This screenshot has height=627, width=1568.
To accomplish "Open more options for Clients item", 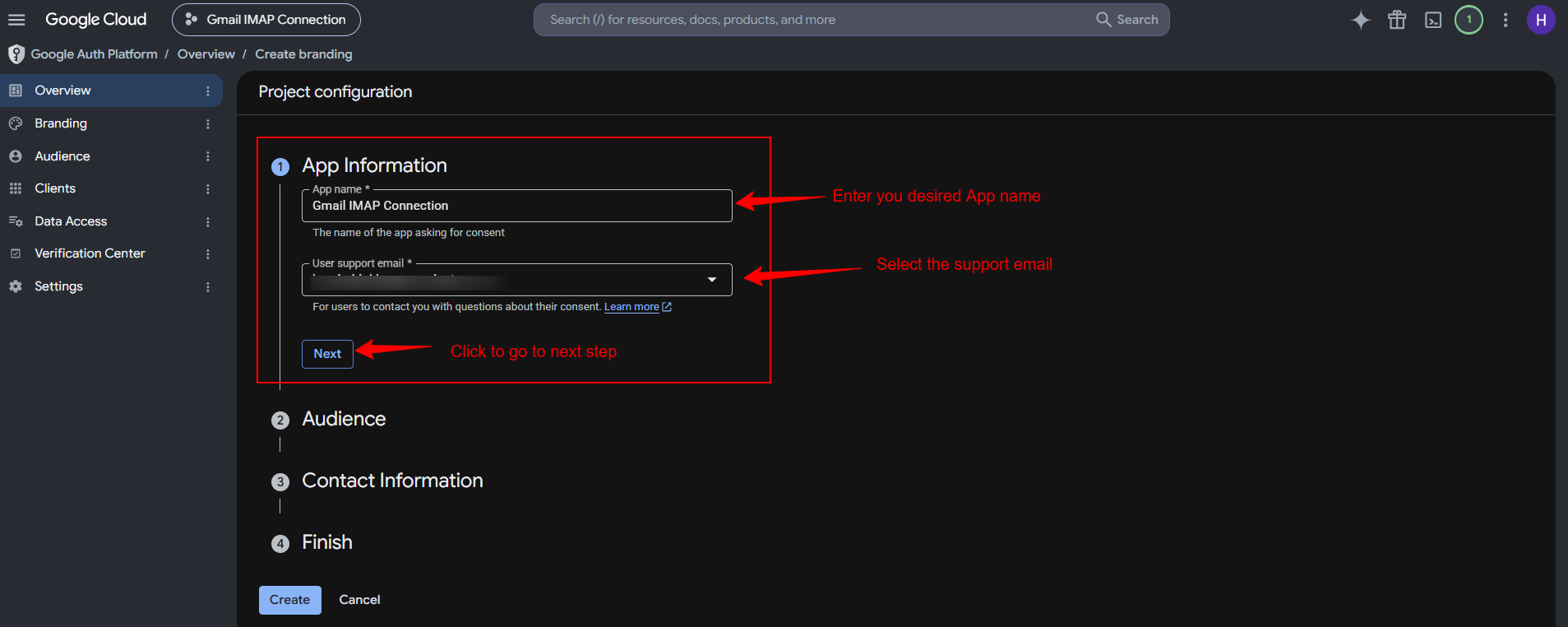I will click(x=208, y=189).
